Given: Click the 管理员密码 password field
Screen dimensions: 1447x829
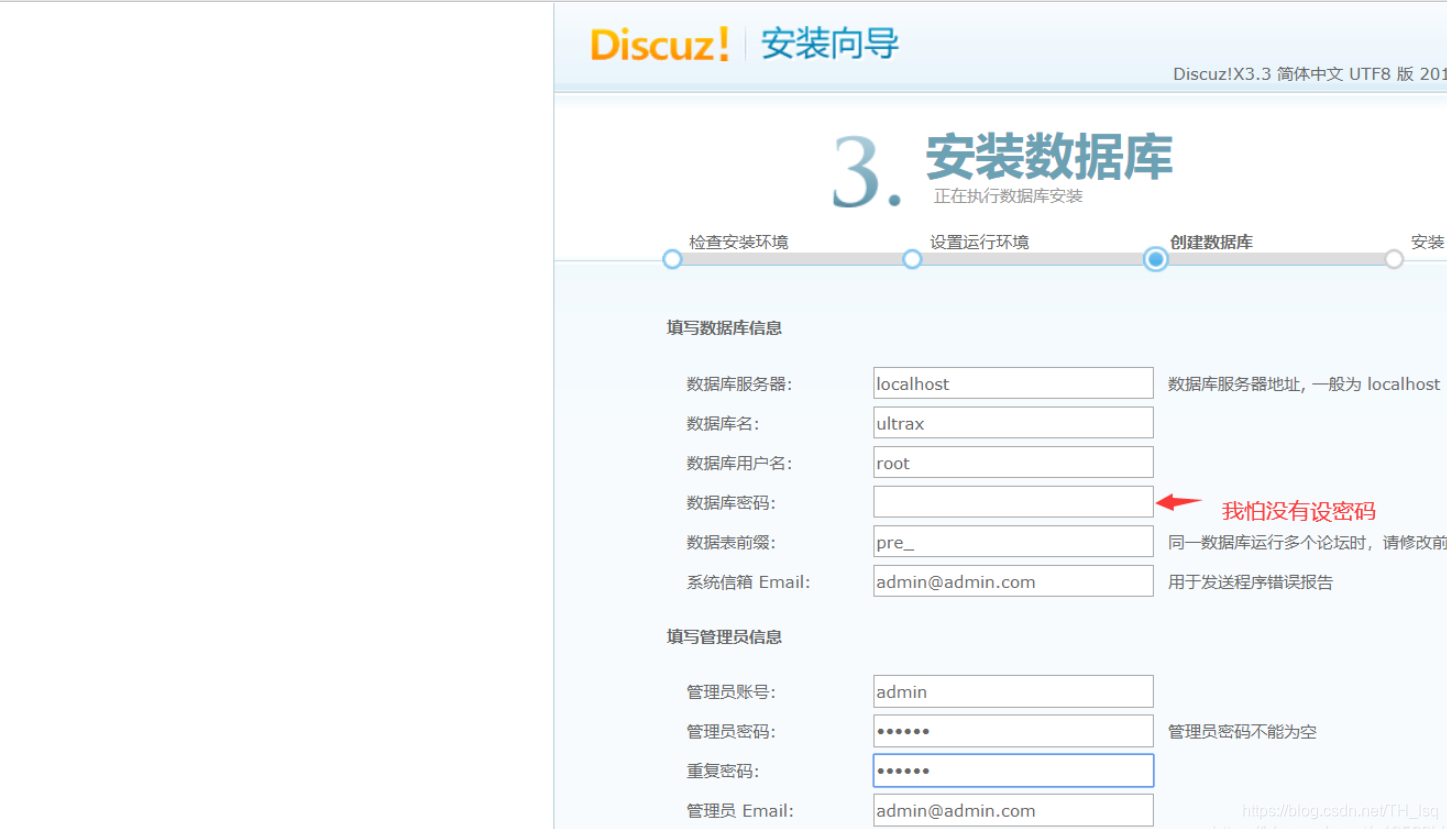Looking at the screenshot, I should (1013, 731).
